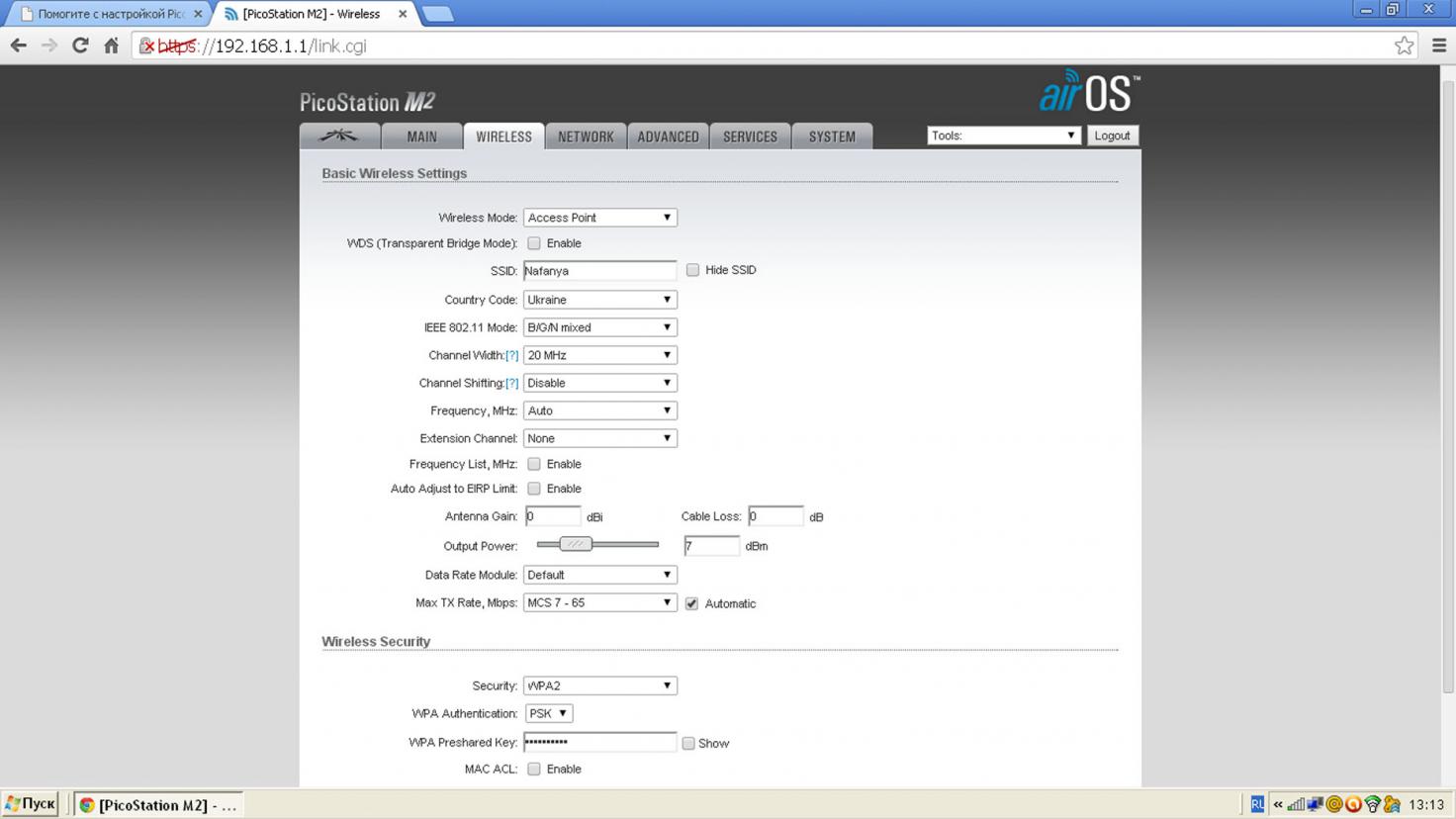Open the Tools dropdown

click(x=1003, y=136)
